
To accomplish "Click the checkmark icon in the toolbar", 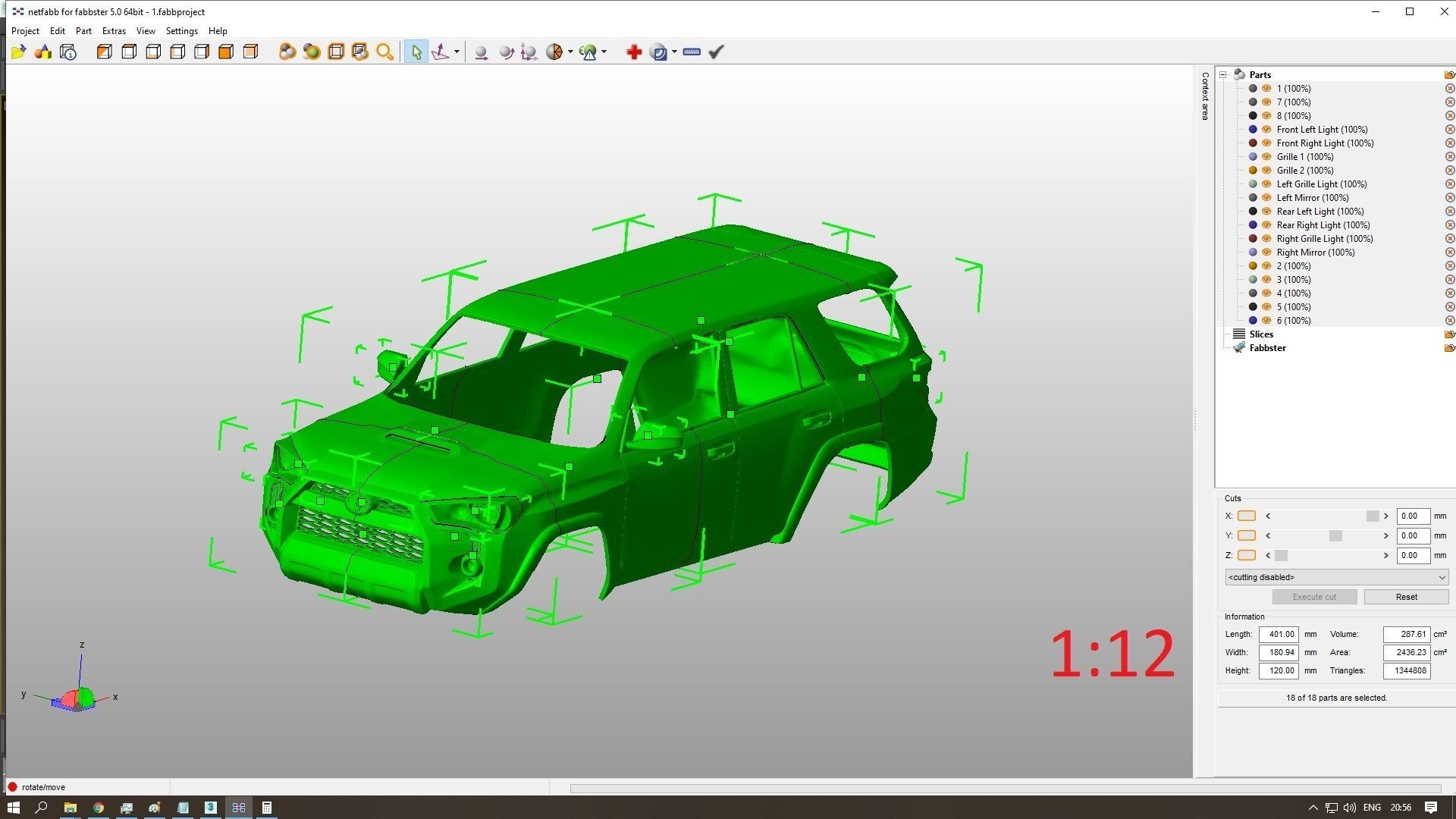I will click(716, 52).
